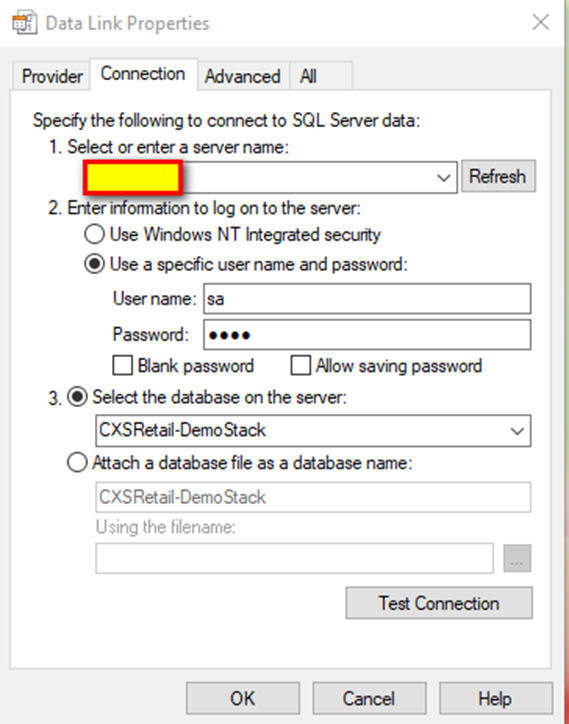Image resolution: width=569 pixels, height=724 pixels.
Task: Expand the server name dropdown arrow
Action: point(444,177)
